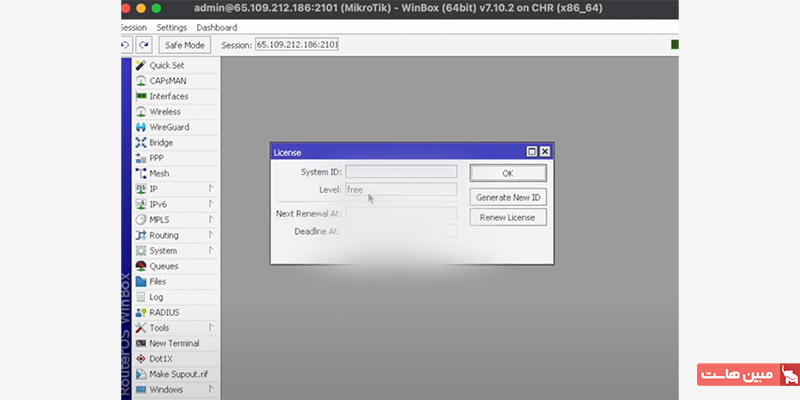Screen dimensions: 800x400
Task: Click the Undo arrow toolbar icon
Action: point(126,45)
